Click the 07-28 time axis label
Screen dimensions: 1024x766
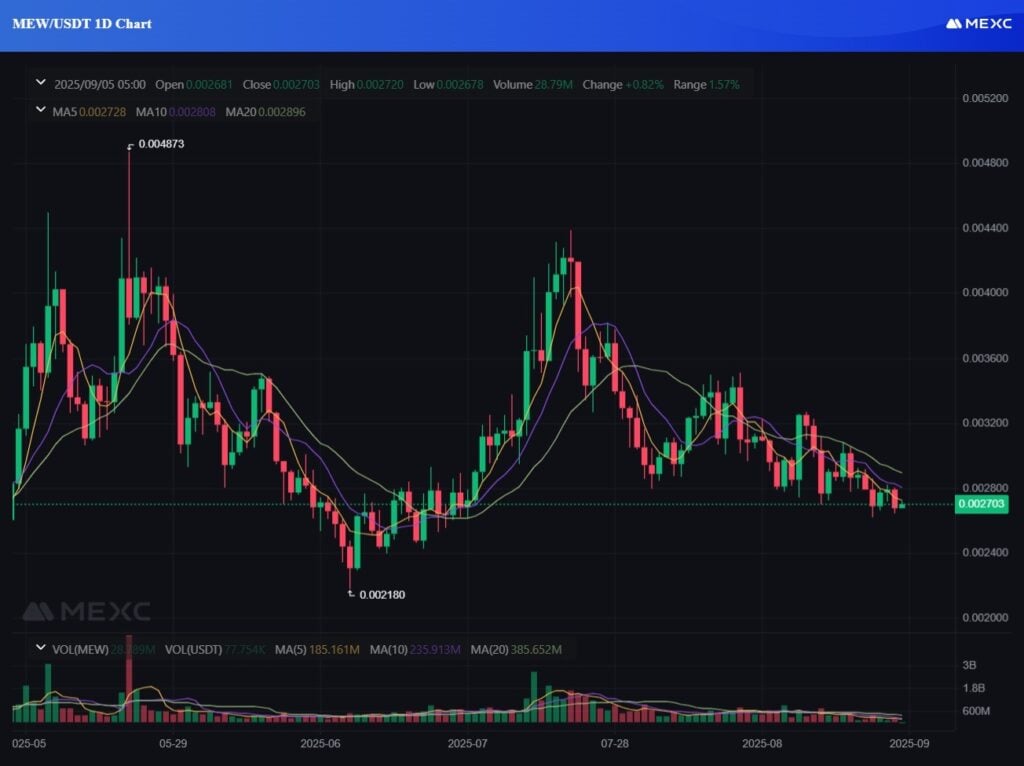615,744
